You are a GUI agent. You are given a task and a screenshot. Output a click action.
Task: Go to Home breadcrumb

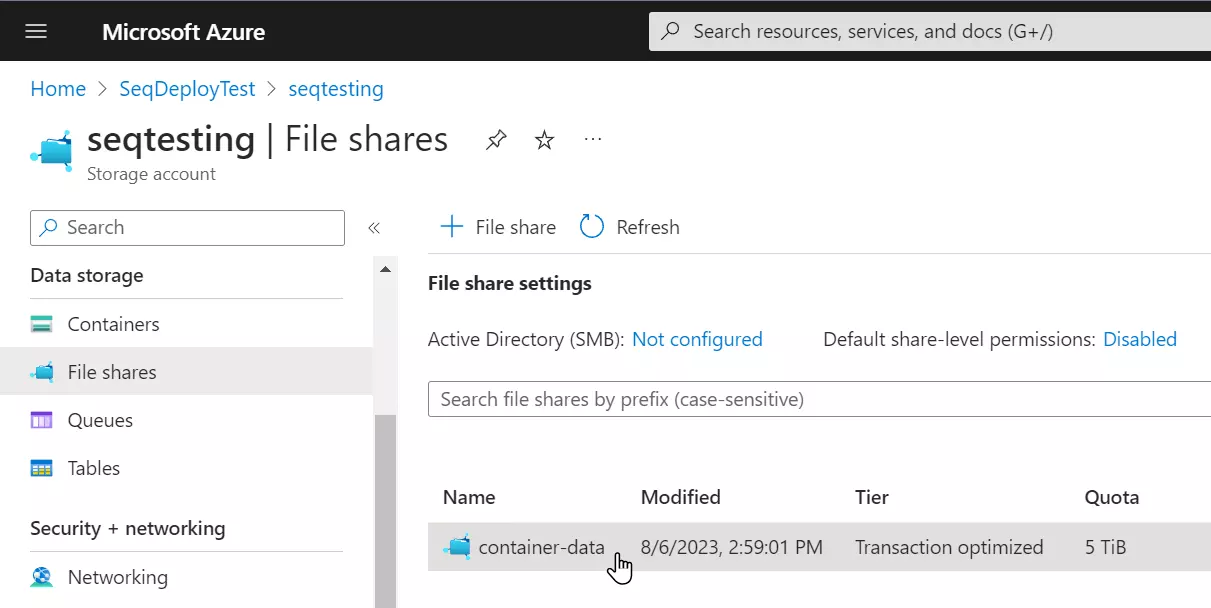pos(58,89)
